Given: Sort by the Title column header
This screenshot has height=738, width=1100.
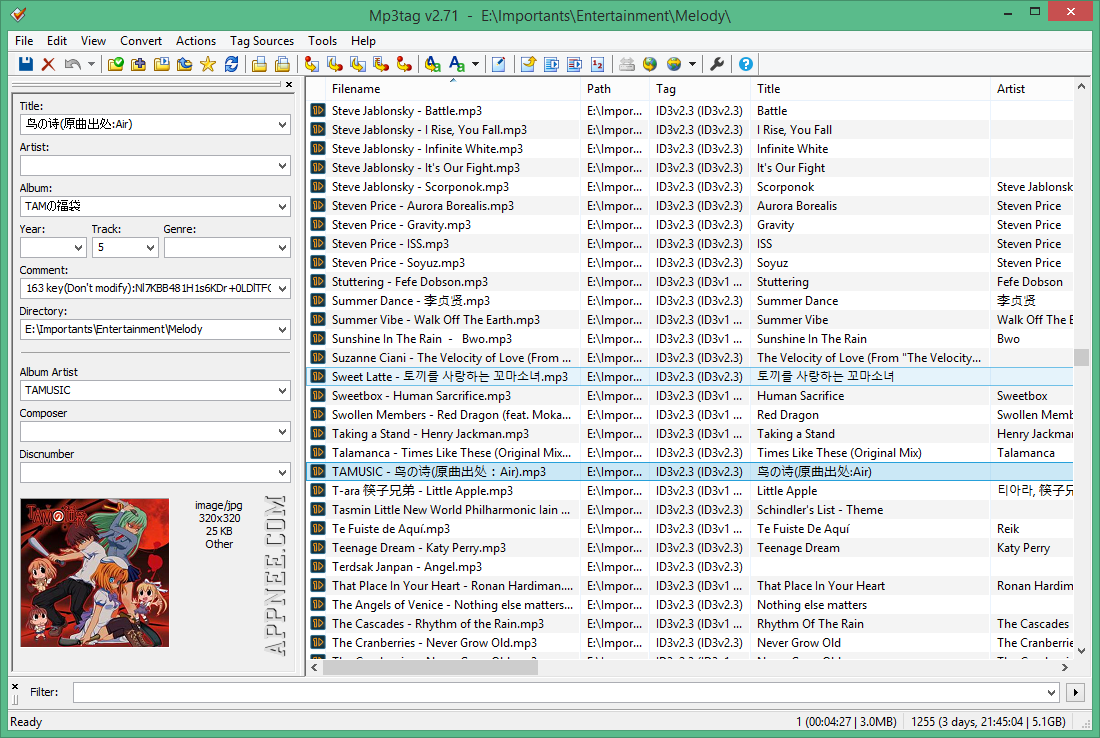Looking at the screenshot, I should click(x=871, y=89).
